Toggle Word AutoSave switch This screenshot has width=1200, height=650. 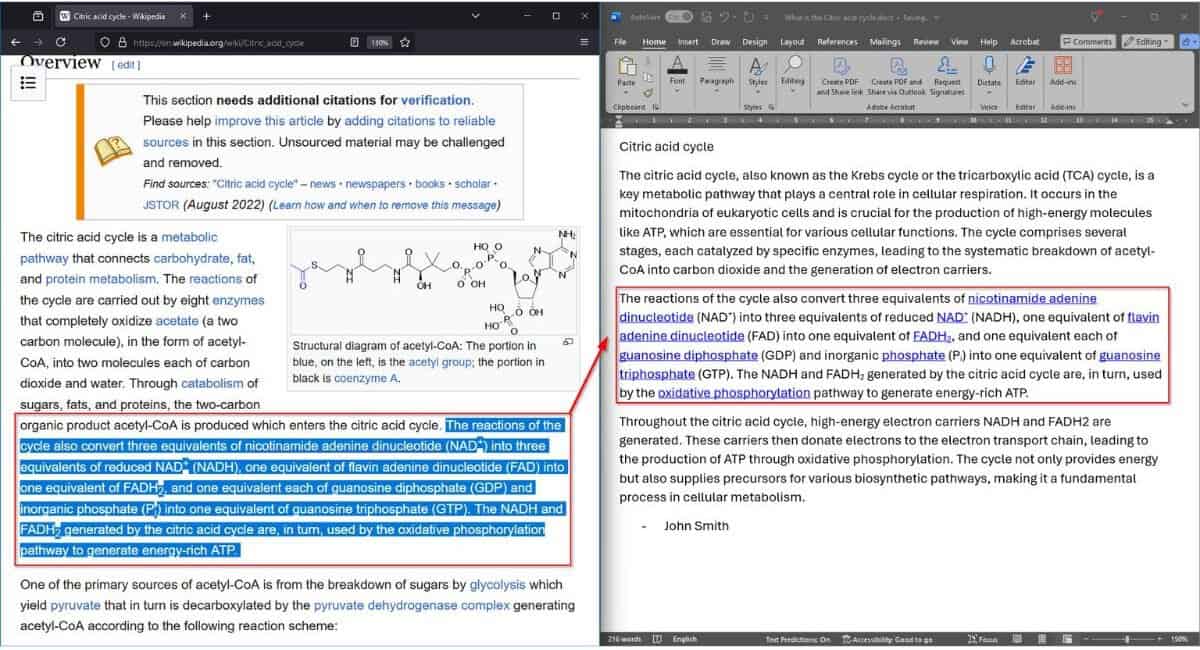click(678, 17)
